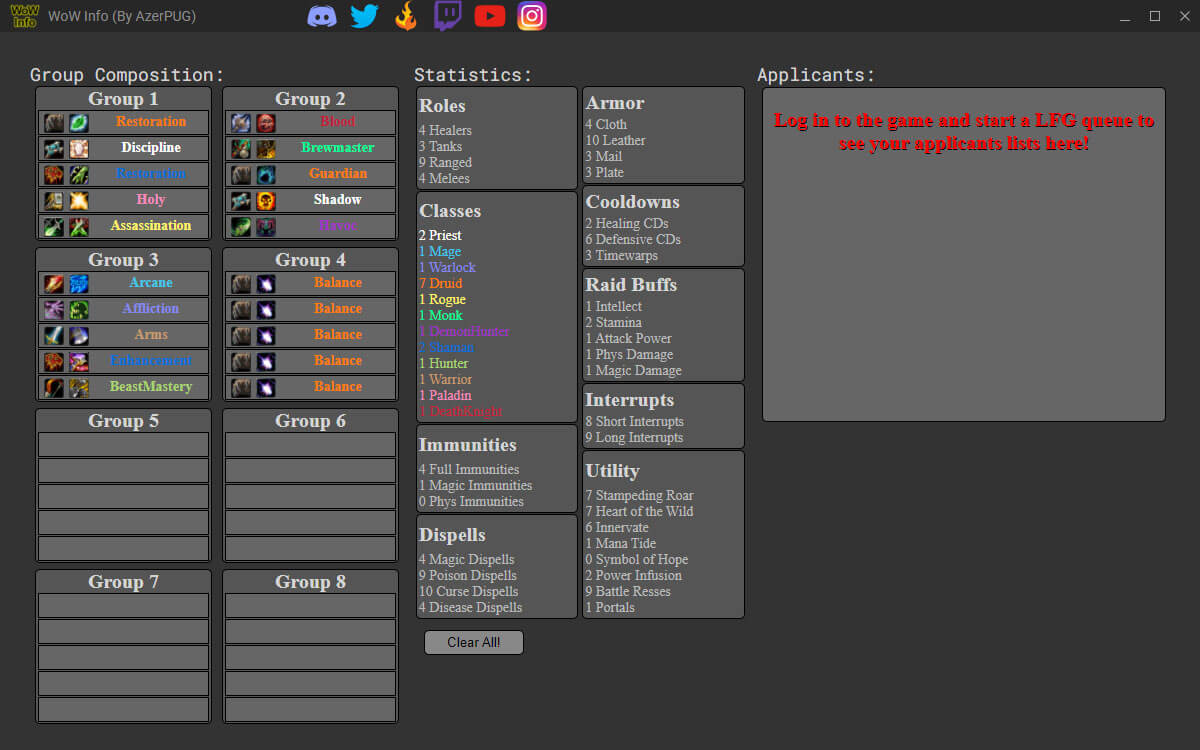
Task: Click the Group 6 header
Action: (311, 421)
